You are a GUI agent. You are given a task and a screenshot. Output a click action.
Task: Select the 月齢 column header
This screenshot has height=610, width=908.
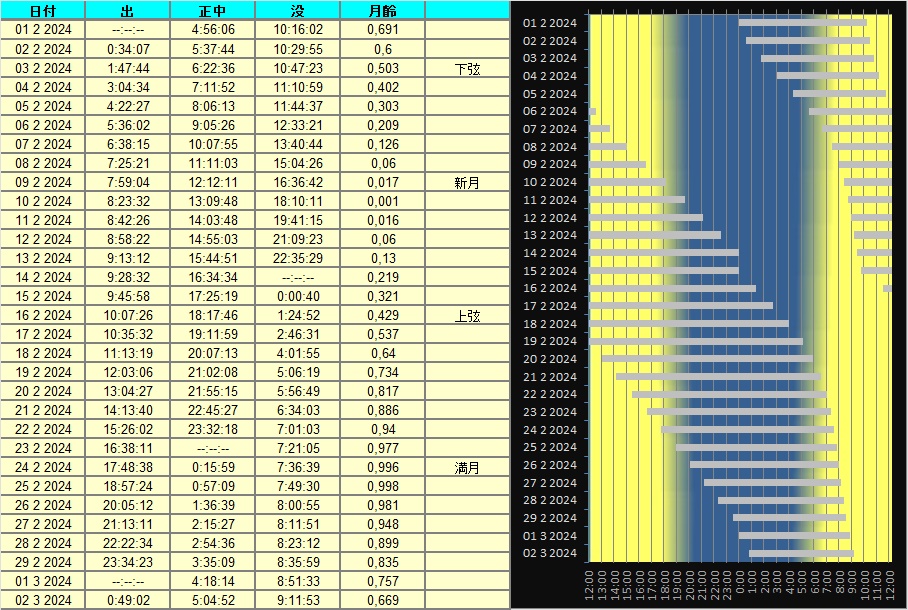[x=382, y=11]
